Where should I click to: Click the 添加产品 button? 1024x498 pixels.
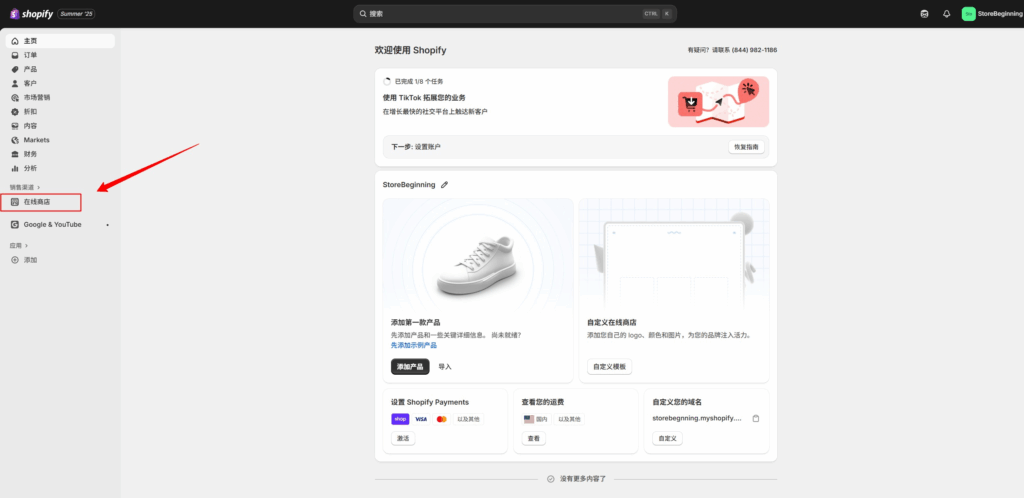(x=410, y=367)
